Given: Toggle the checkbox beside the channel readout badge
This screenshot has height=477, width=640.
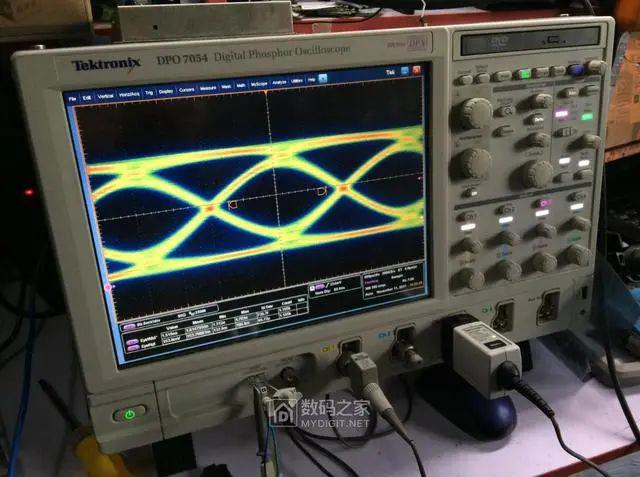Looking at the screenshot, I should tap(313, 288).
